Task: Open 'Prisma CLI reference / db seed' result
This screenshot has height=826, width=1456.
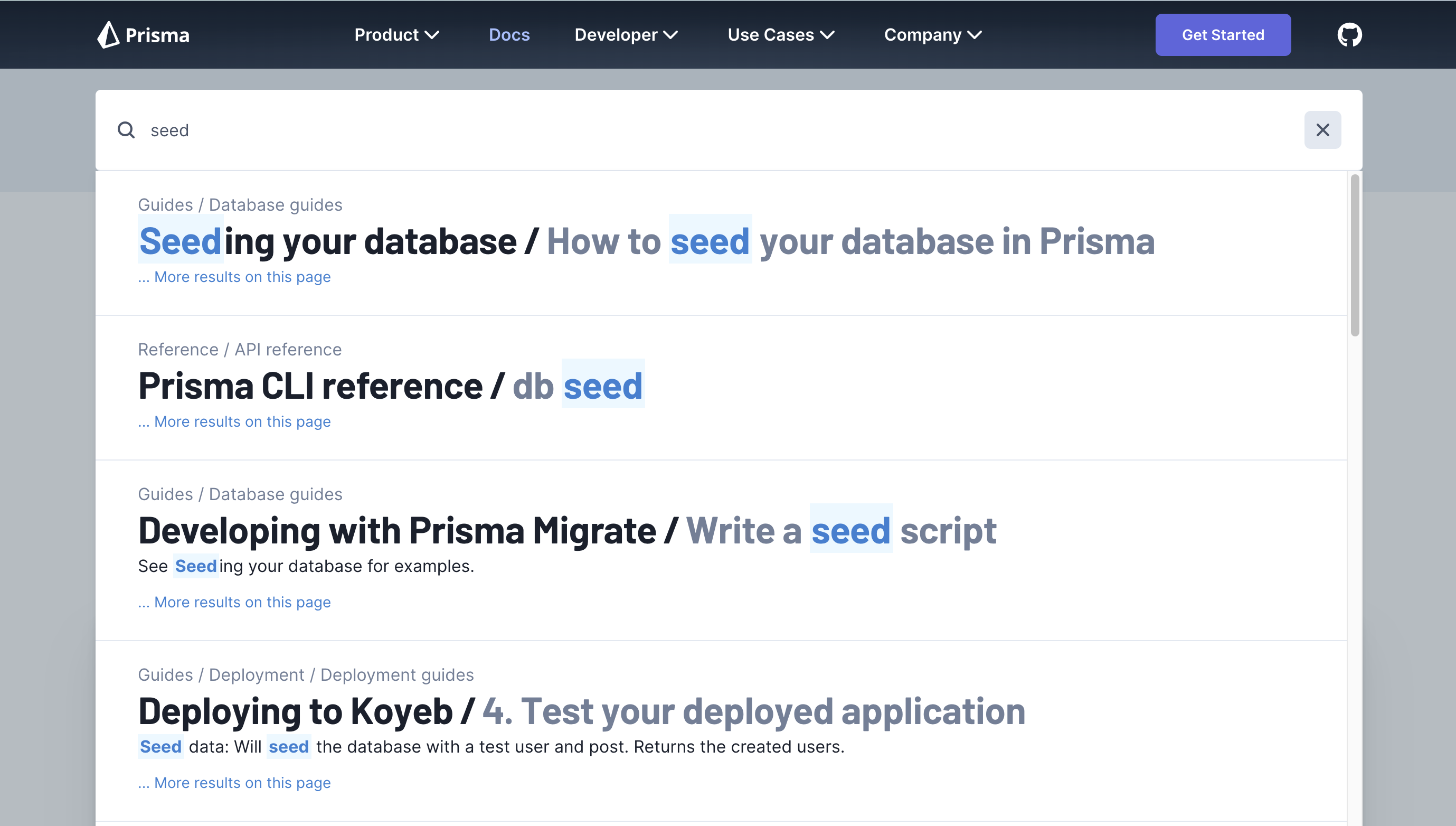Action: (391, 385)
